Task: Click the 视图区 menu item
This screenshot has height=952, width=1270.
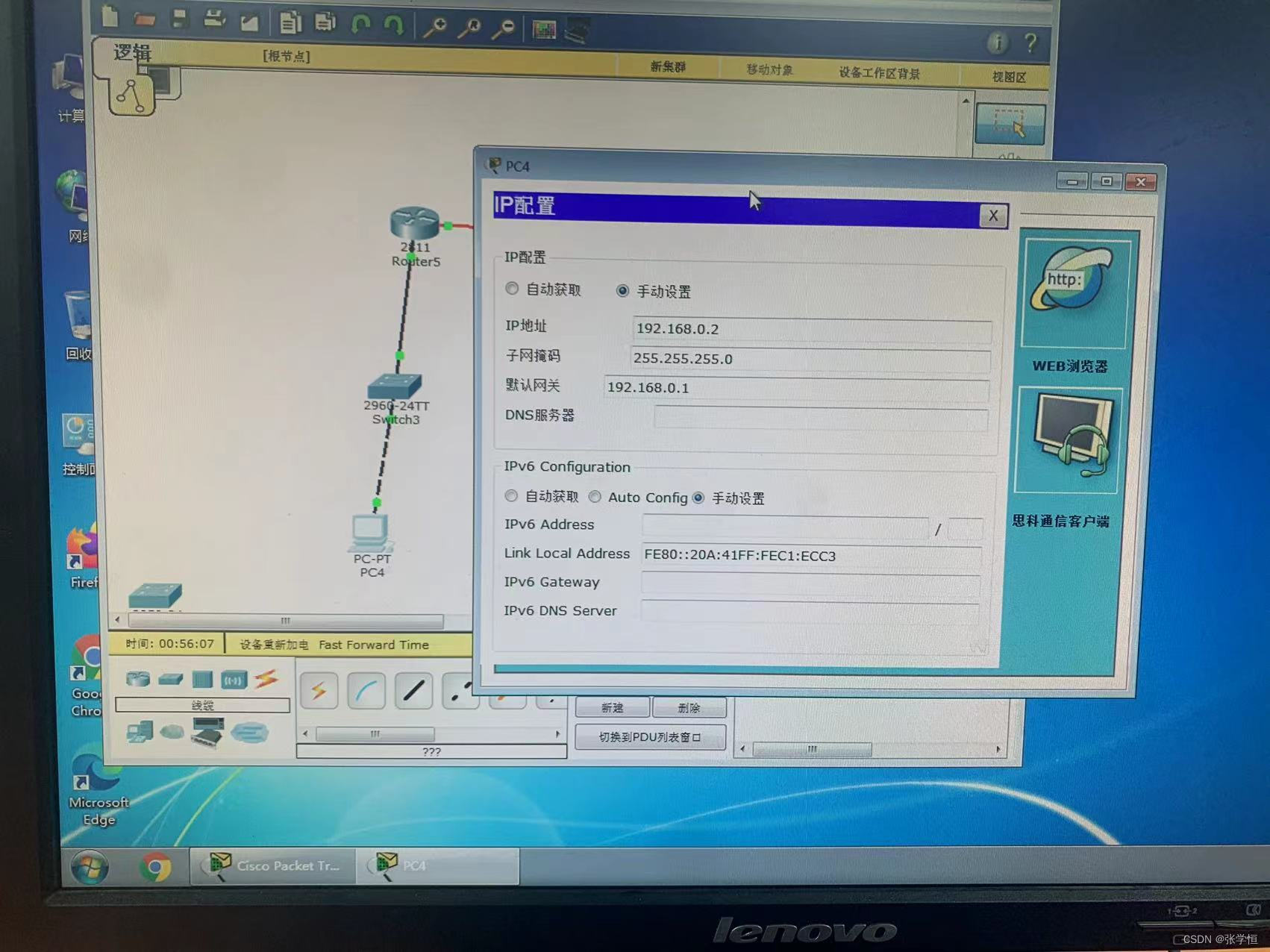Action: [x=1009, y=77]
